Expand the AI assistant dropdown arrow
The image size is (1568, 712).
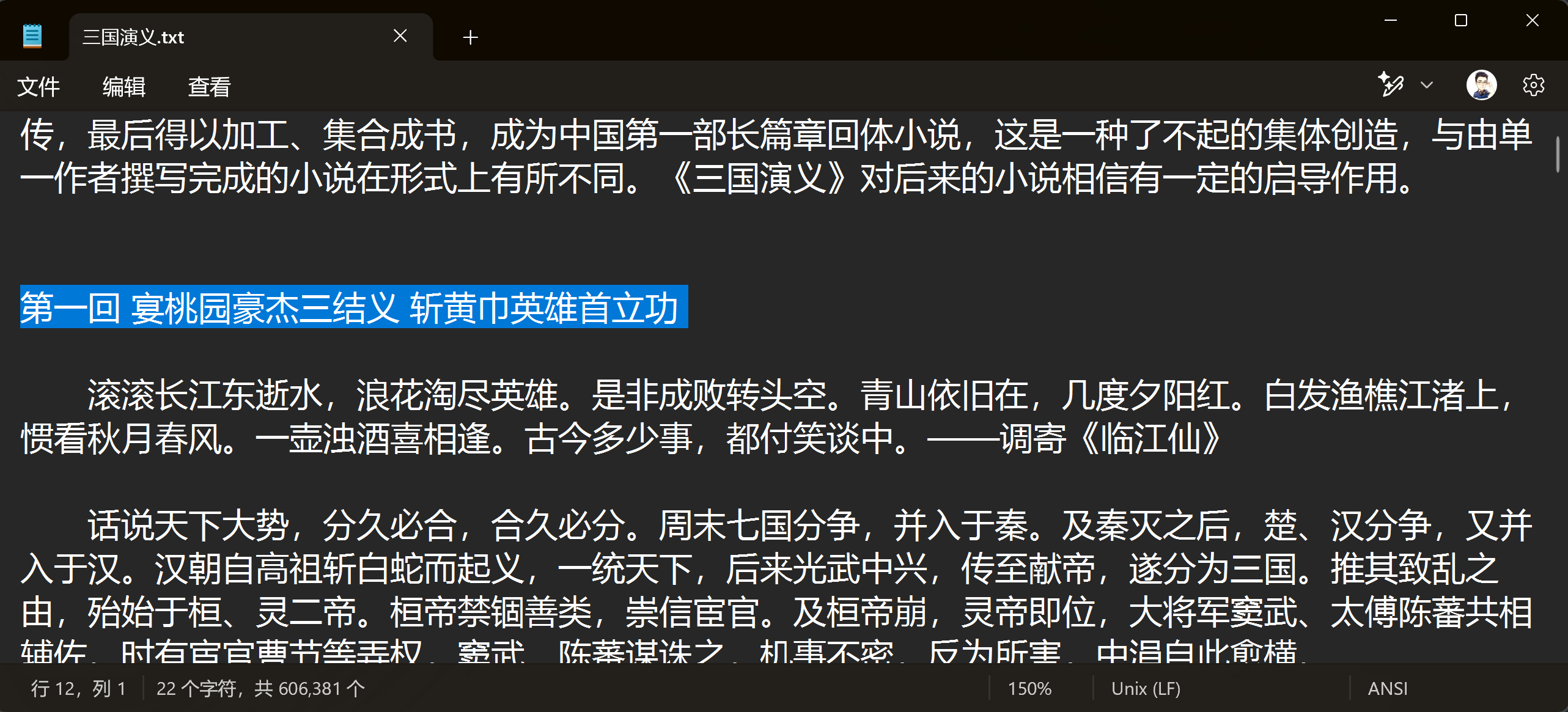[x=1426, y=85]
